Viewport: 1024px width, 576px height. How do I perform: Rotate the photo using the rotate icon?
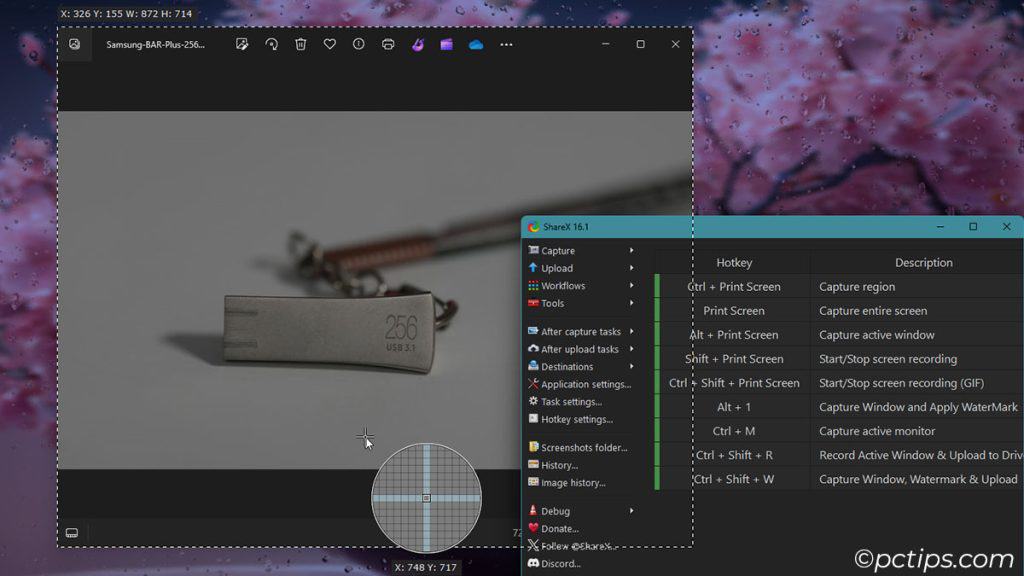click(x=271, y=44)
